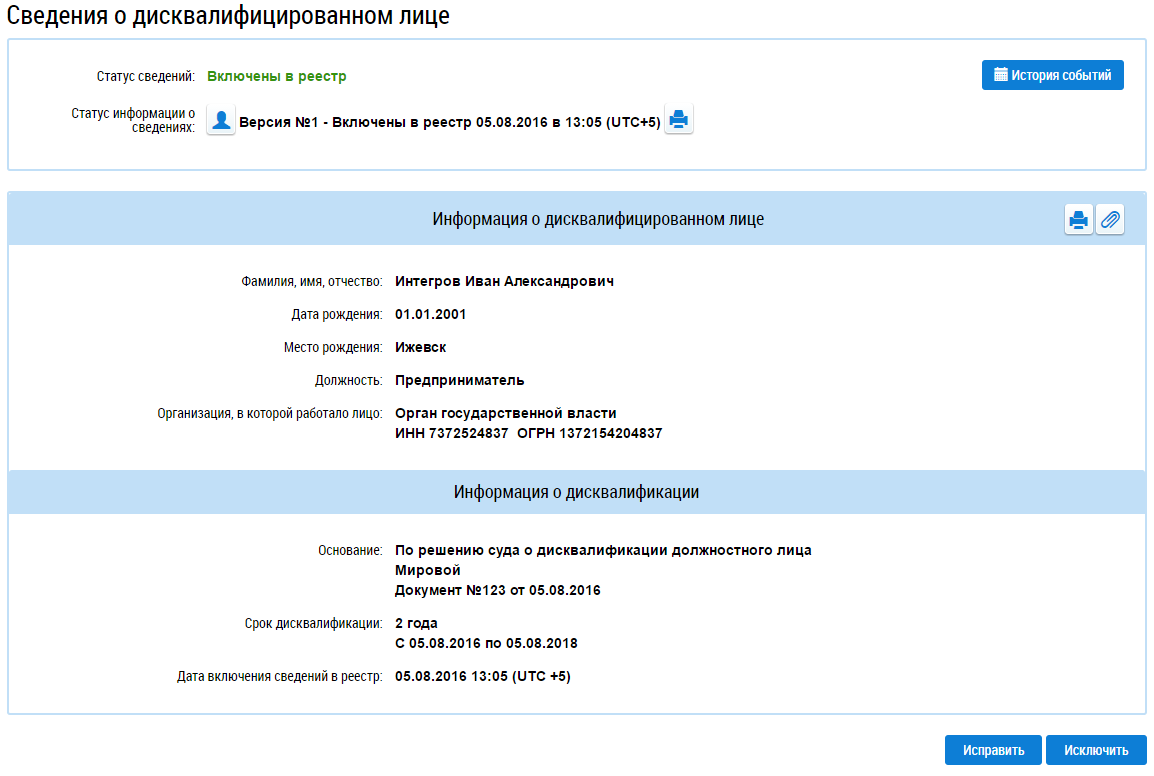The image size is (1154, 776).
Task: Select the registry date 05.08.2016 13:05 (UTC +5)
Action: point(483,677)
